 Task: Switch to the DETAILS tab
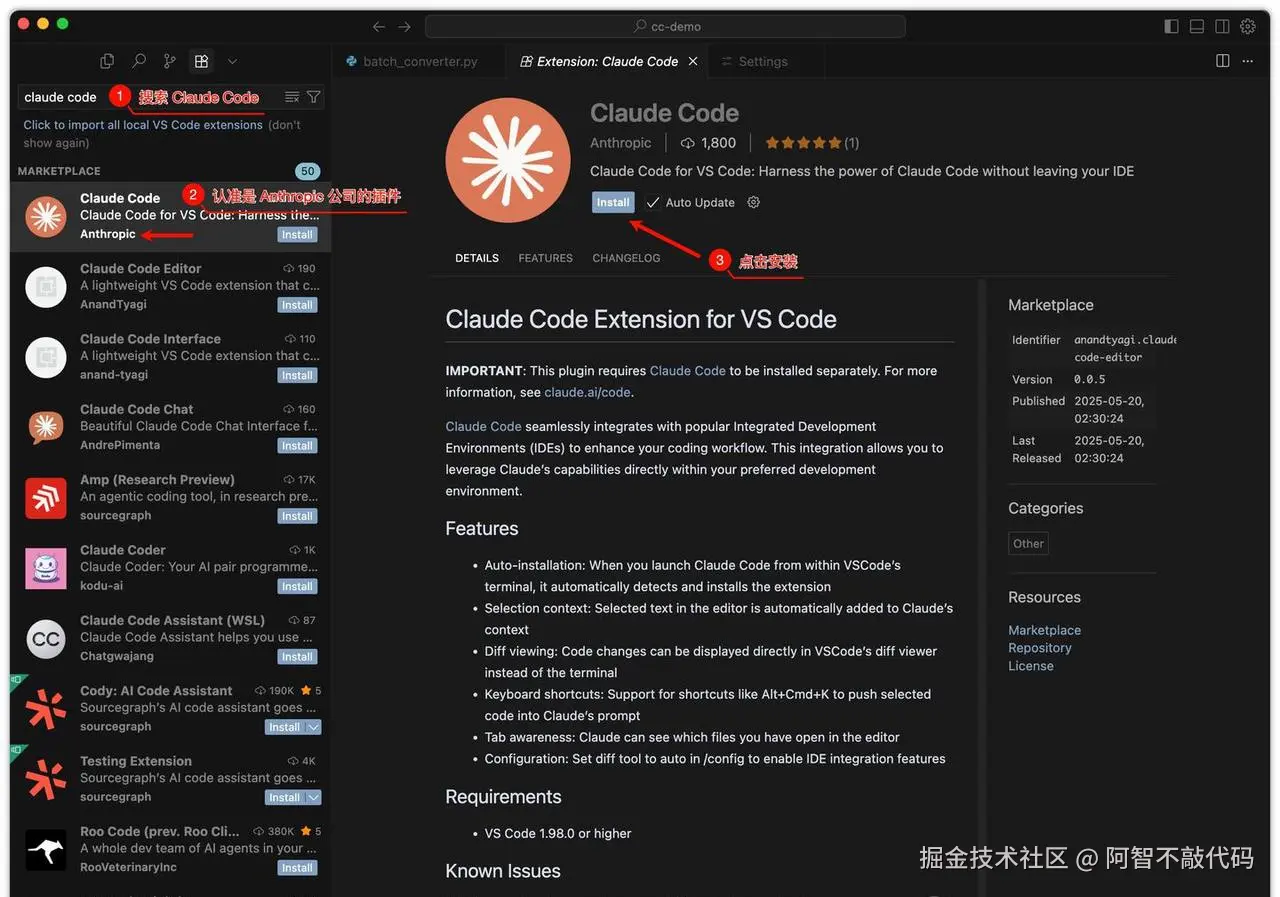[x=477, y=258]
